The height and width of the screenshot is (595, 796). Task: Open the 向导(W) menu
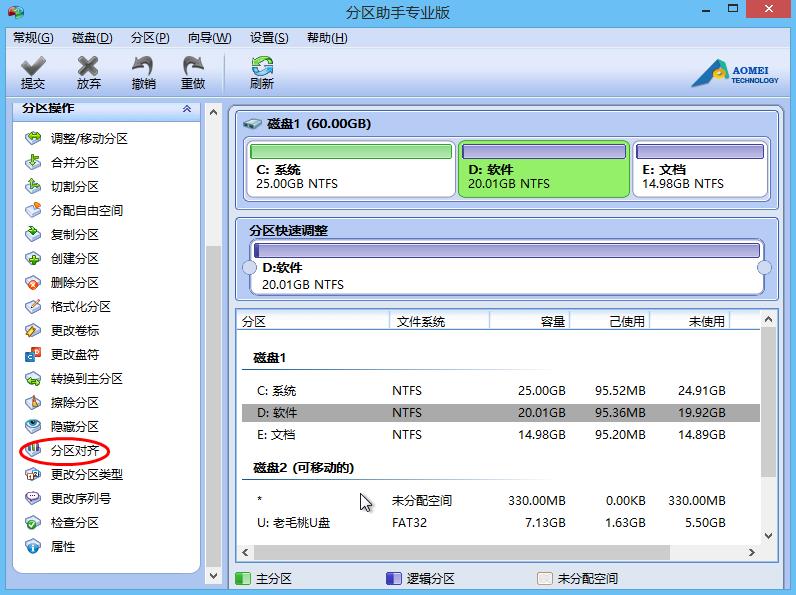point(209,38)
